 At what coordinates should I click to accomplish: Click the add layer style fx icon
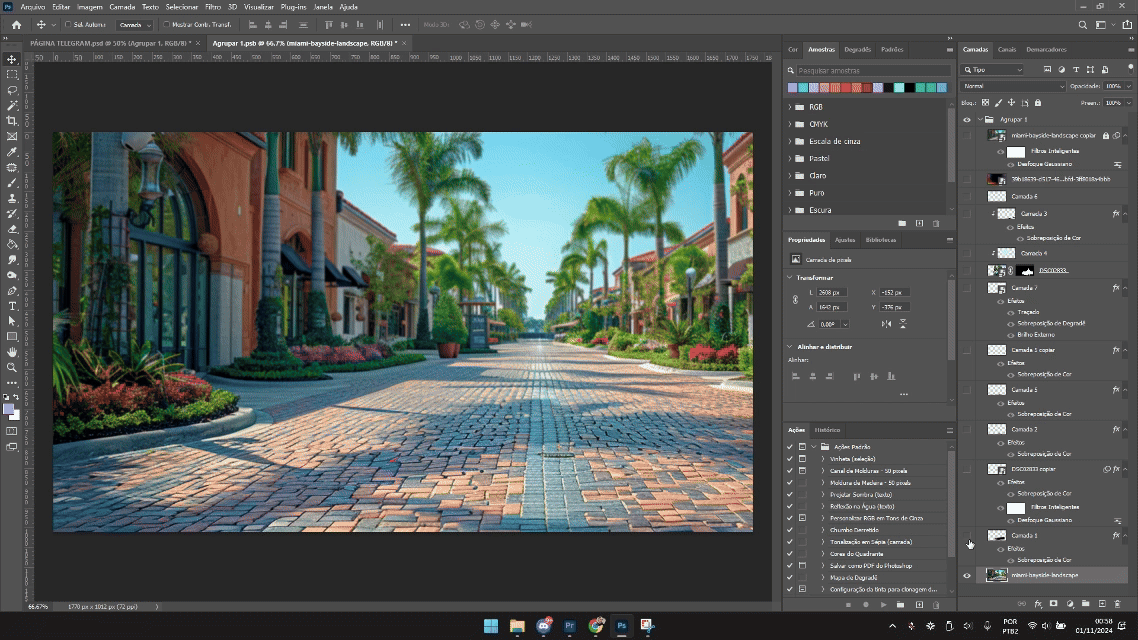(x=1038, y=604)
